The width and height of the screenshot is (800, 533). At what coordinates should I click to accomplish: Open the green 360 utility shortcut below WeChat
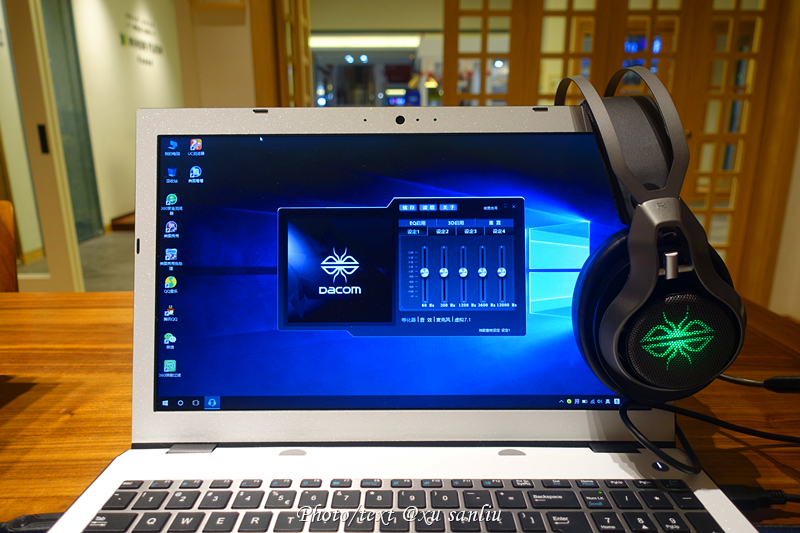coord(170,368)
